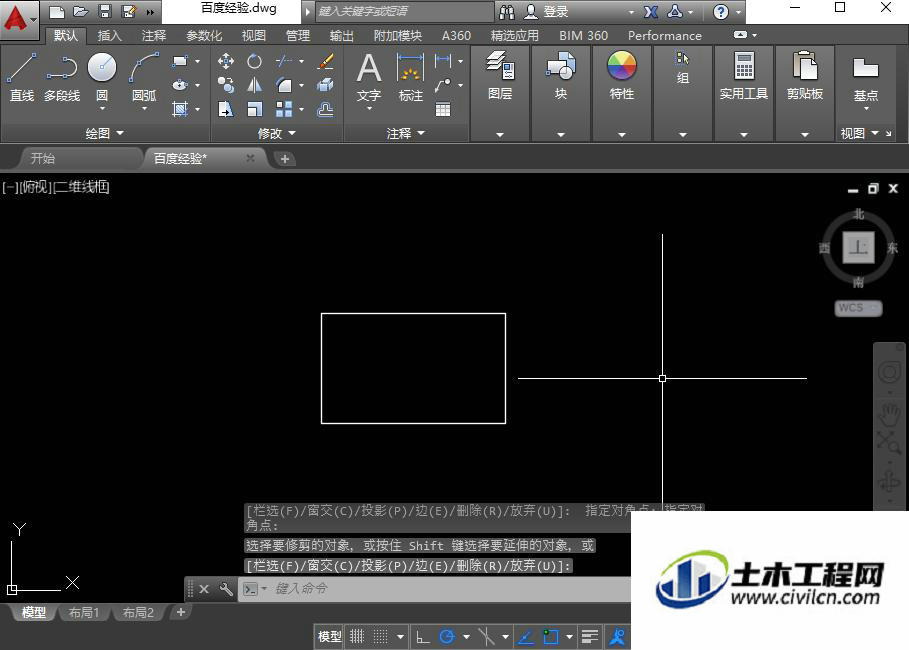The image size is (909, 650).
Task: Select the Stretch tool icon
Action: pyautogui.click(x=226, y=109)
